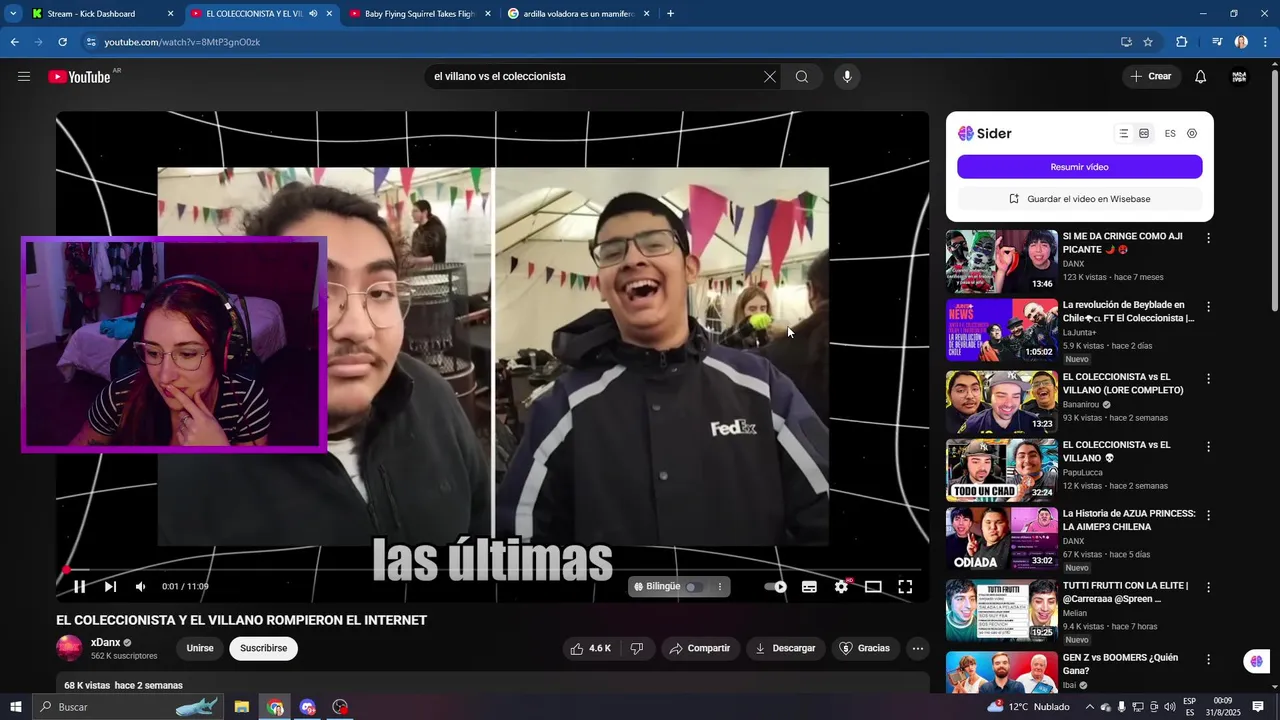The height and width of the screenshot is (720, 1280).
Task: Open a new browser tab
Action: click(670, 14)
